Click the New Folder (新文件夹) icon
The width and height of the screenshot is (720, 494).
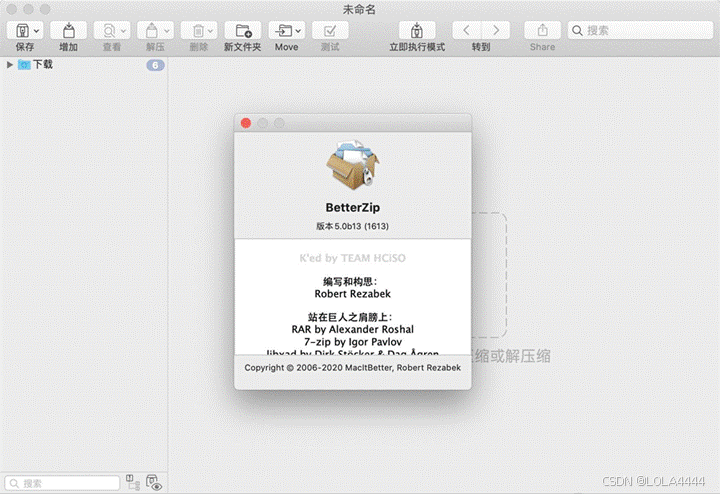point(243,31)
